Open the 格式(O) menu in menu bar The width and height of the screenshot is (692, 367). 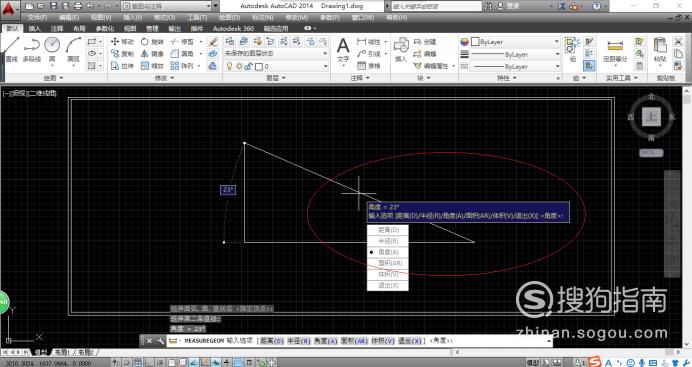pos(164,18)
